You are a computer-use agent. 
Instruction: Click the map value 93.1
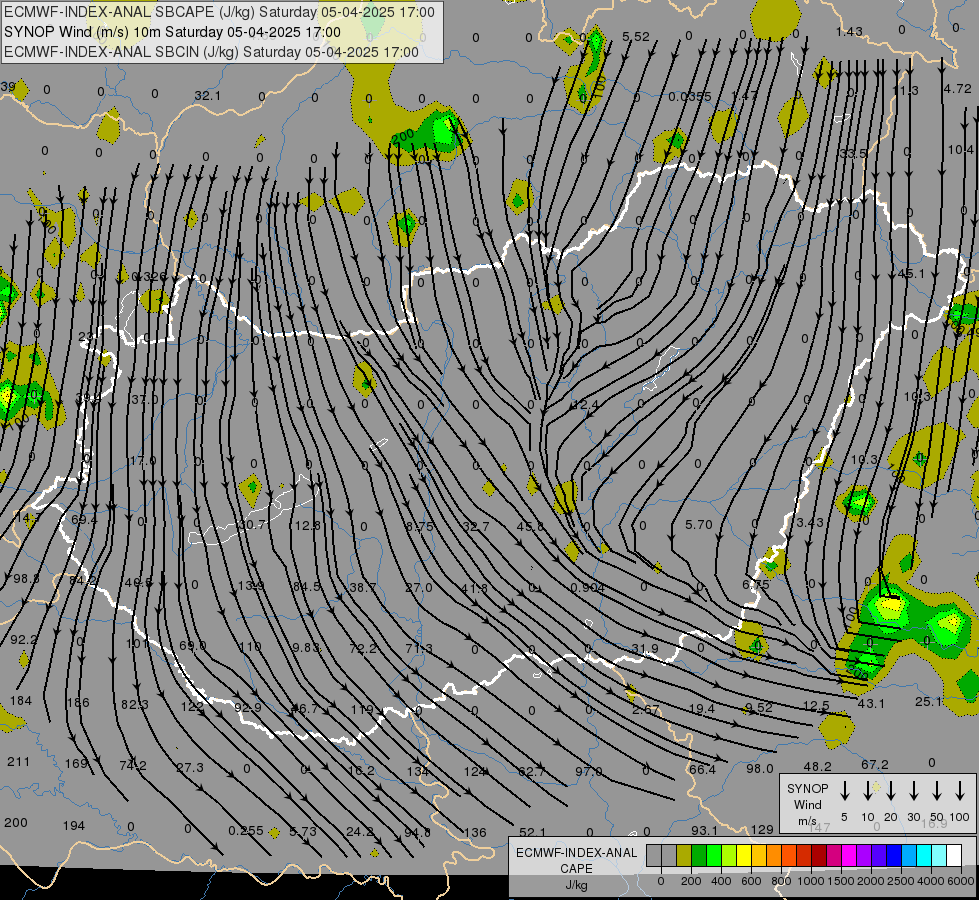704,831
